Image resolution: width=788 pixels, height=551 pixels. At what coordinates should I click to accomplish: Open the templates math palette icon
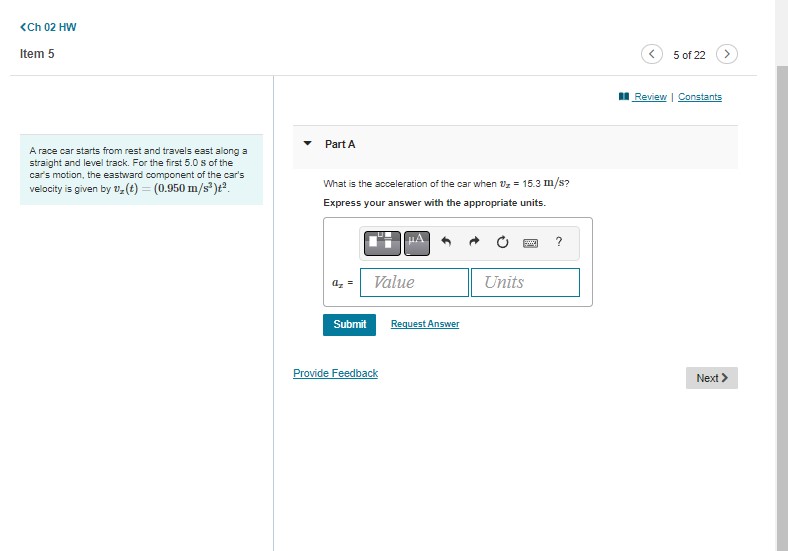382,243
